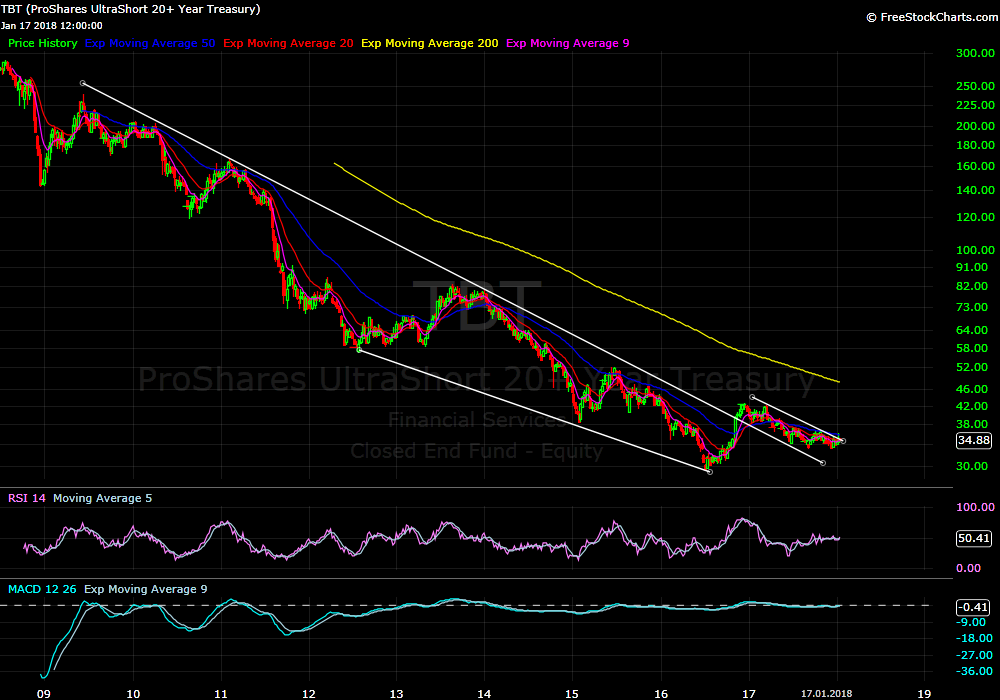Click the year 17 time-axis label
This screenshot has height=700, width=1000.
[749, 694]
